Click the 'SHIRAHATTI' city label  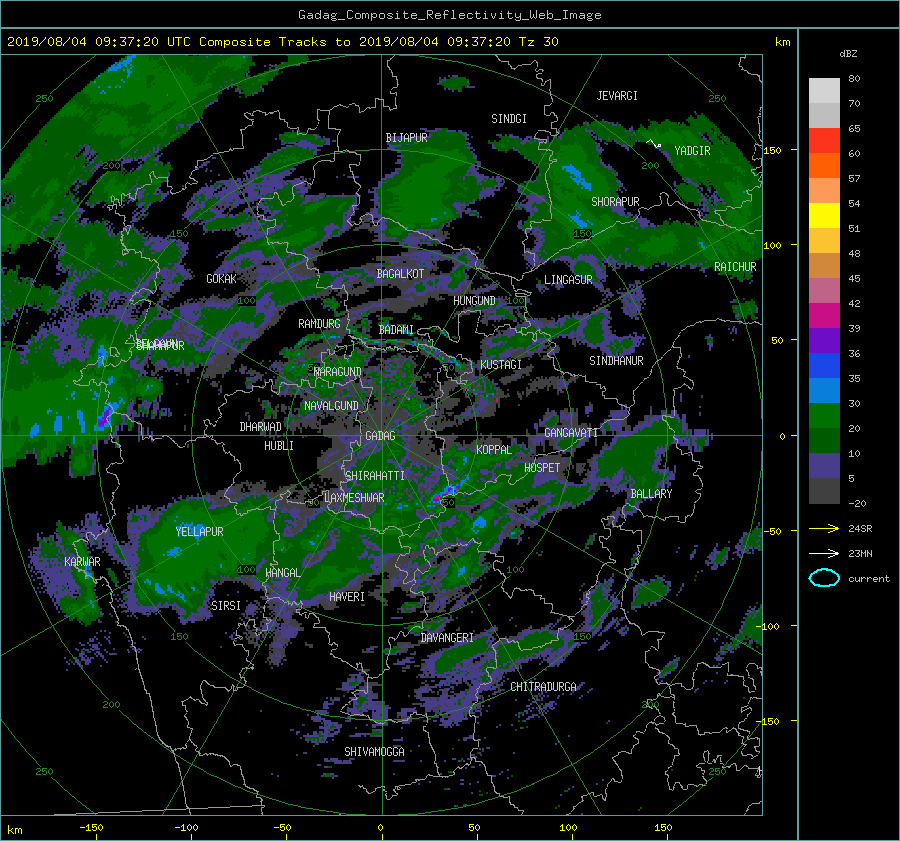click(x=374, y=475)
